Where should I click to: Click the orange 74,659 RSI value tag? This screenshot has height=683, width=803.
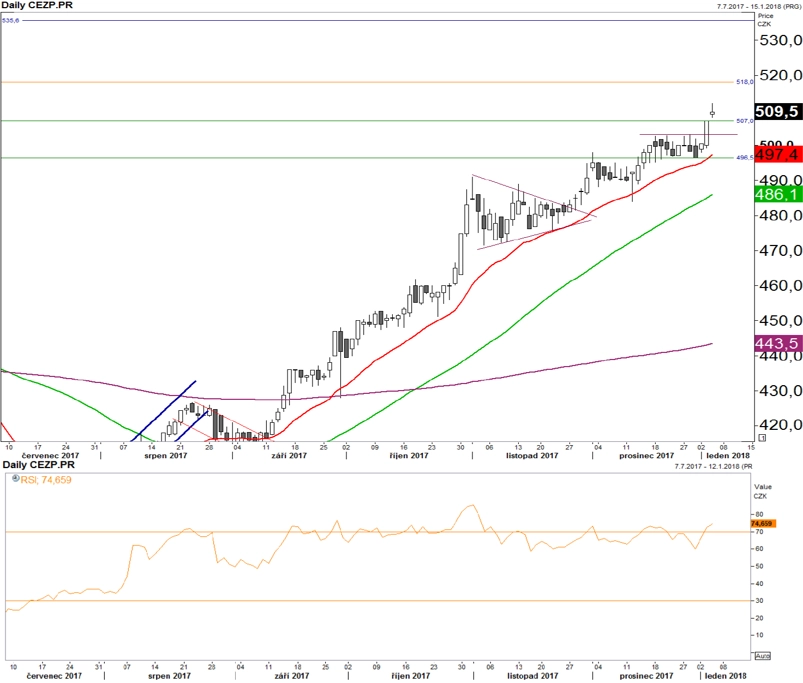(x=763, y=523)
